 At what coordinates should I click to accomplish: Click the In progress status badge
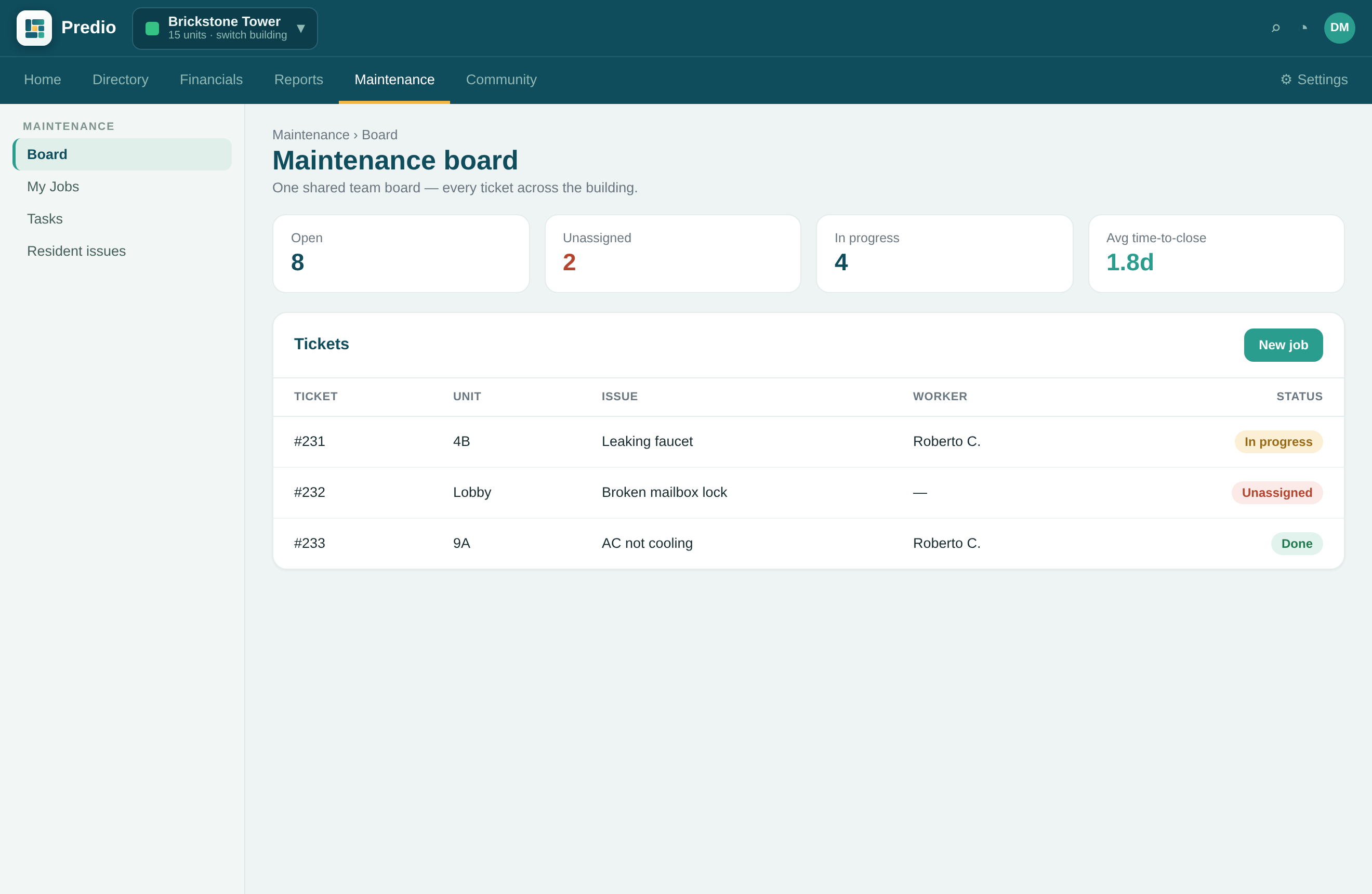pos(1278,442)
